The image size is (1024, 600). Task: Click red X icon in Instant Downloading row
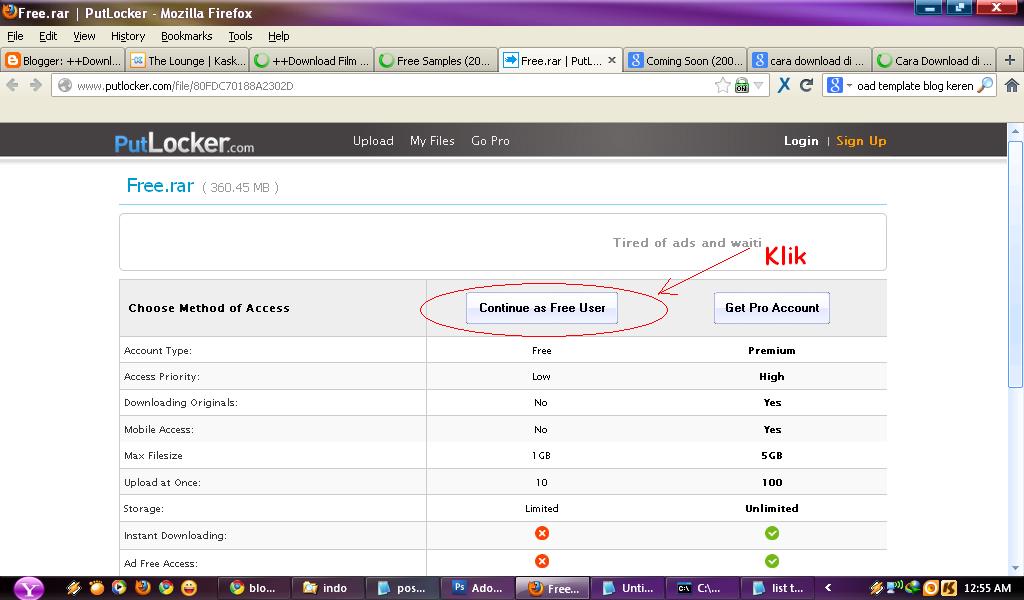[541, 533]
